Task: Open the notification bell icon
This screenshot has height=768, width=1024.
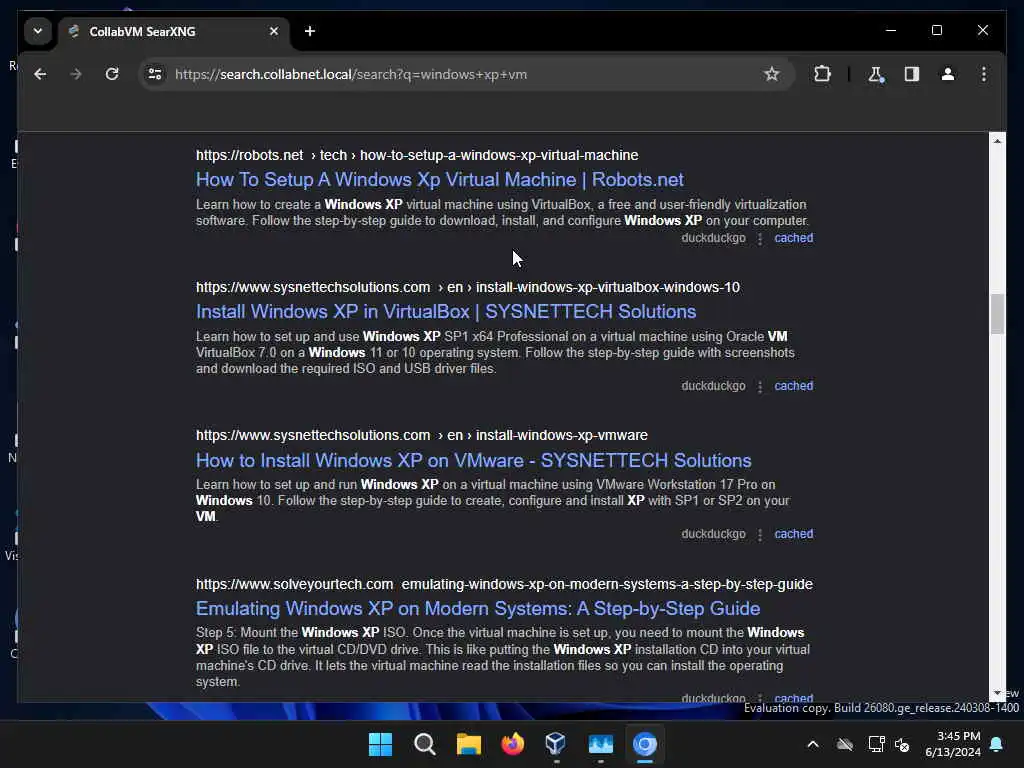Action: (x=997, y=744)
